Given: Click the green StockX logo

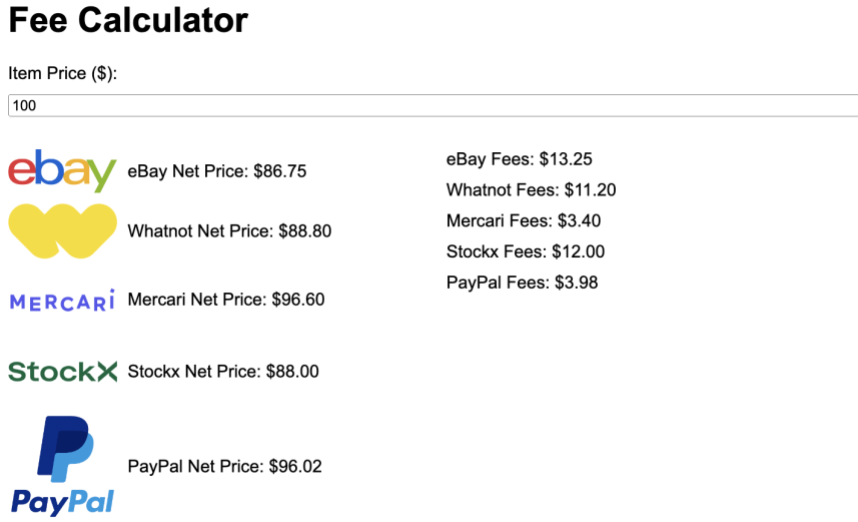Looking at the screenshot, I should (62, 372).
